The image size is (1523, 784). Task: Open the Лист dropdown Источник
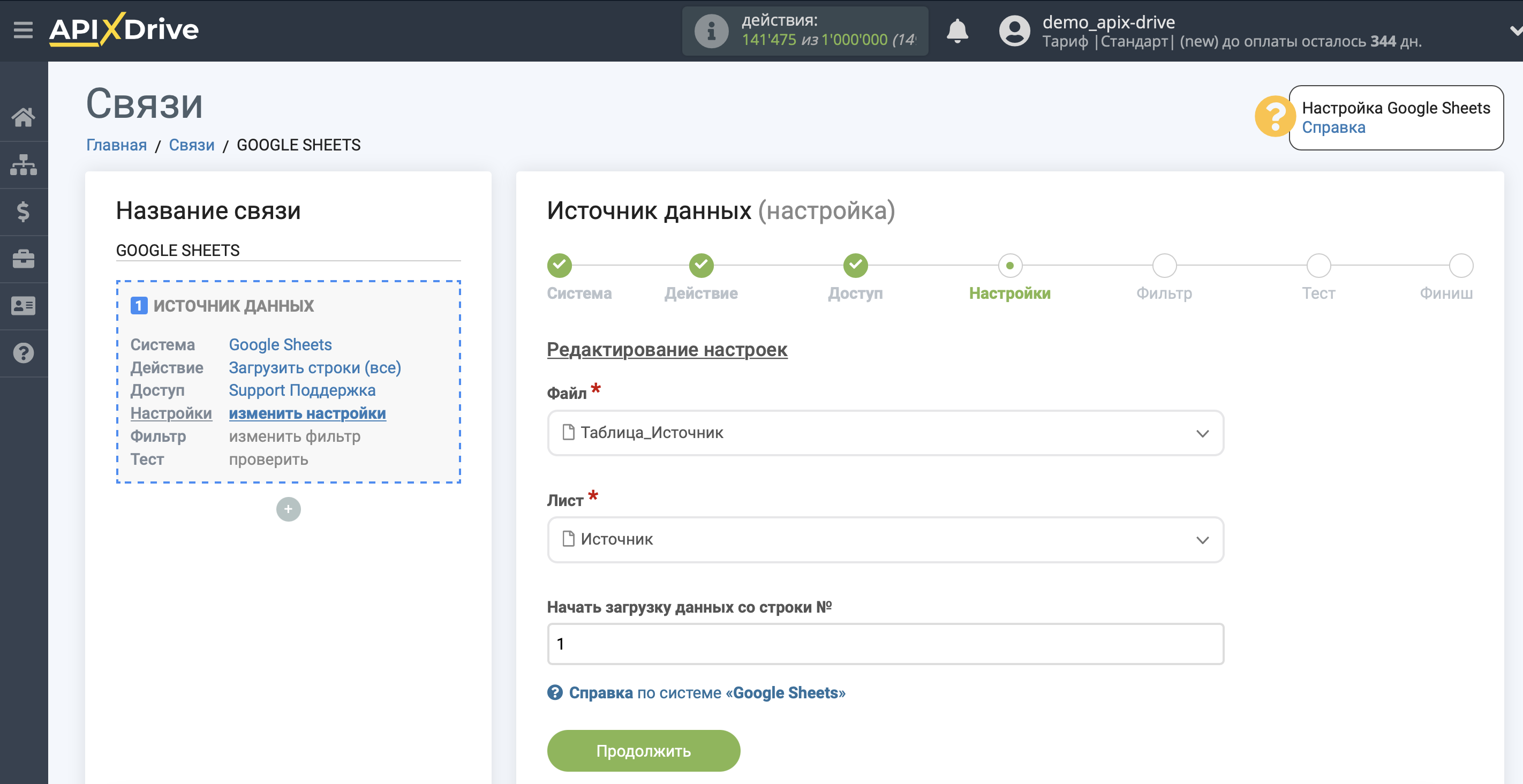click(885, 539)
